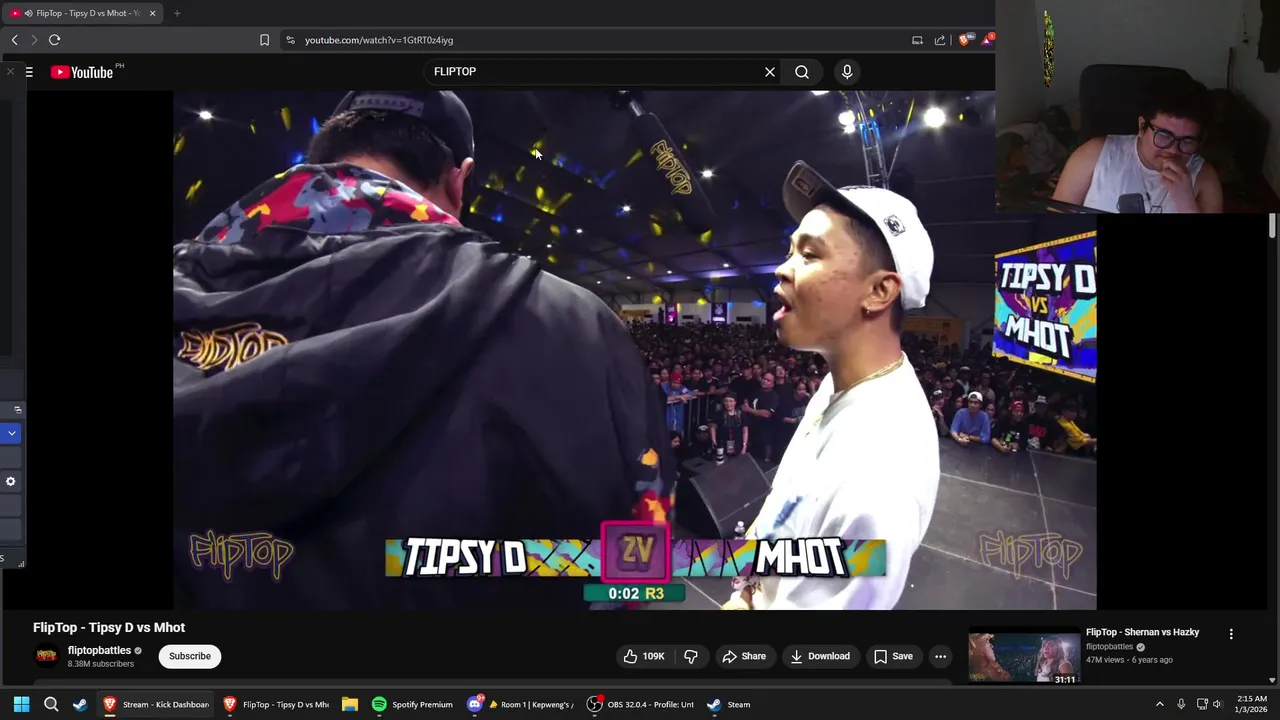Save video to playlist
Image resolution: width=1280 pixels, height=720 pixels.
point(893,656)
